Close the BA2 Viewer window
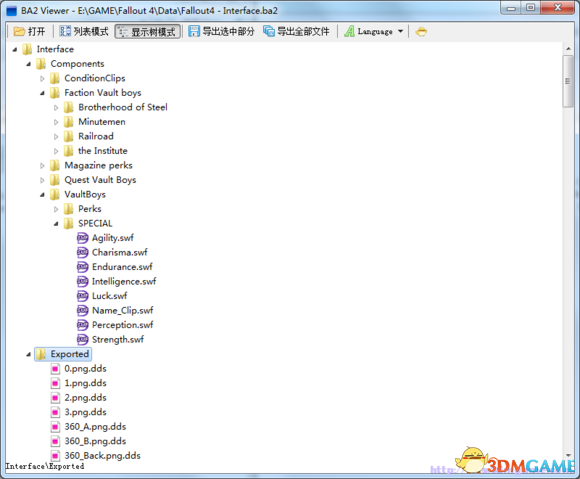Viewport: 580px width, 479px height. point(558,8)
